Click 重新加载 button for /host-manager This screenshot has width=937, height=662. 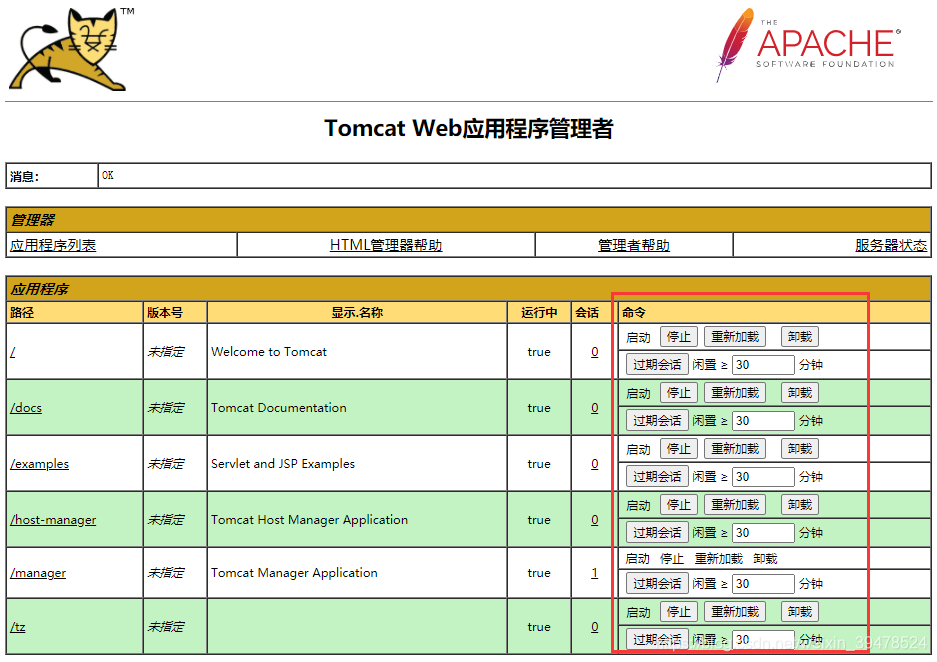pyautogui.click(x=734, y=505)
